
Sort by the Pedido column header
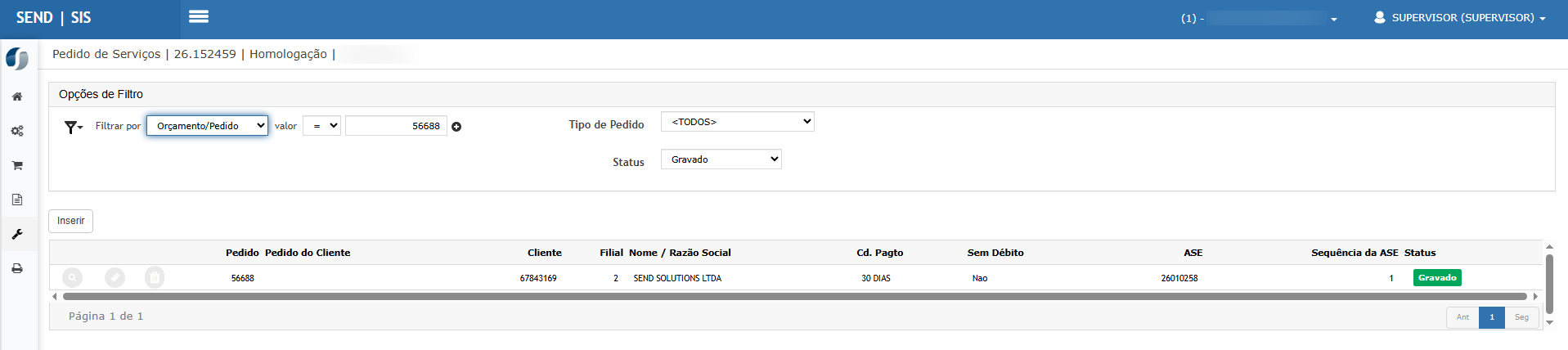click(x=242, y=253)
